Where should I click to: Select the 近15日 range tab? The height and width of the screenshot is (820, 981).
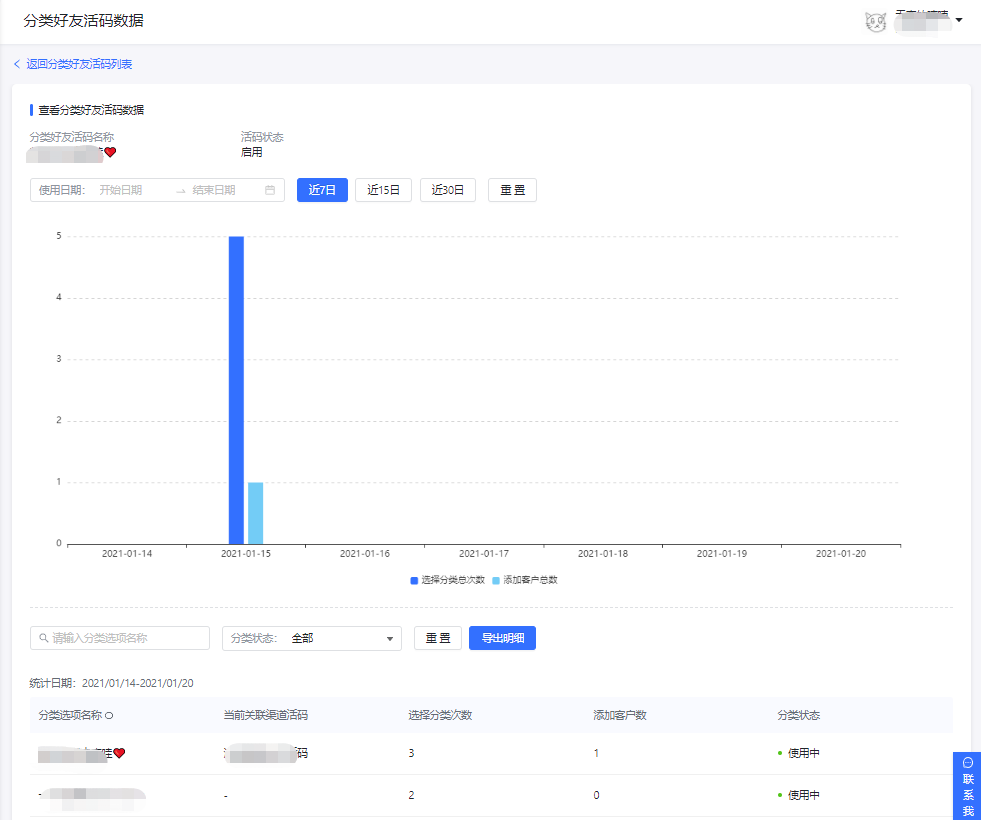tap(383, 190)
